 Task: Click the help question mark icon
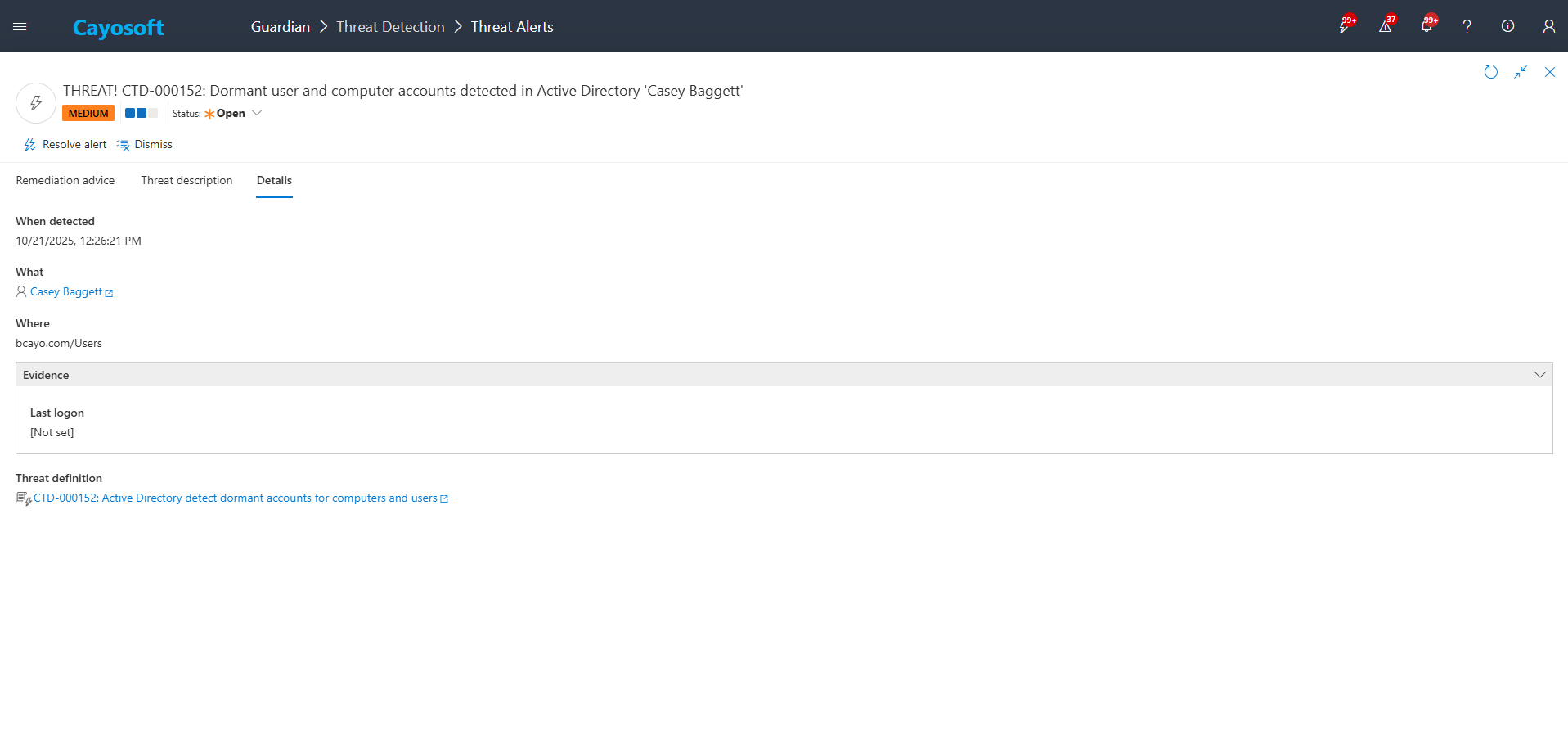point(1467,26)
